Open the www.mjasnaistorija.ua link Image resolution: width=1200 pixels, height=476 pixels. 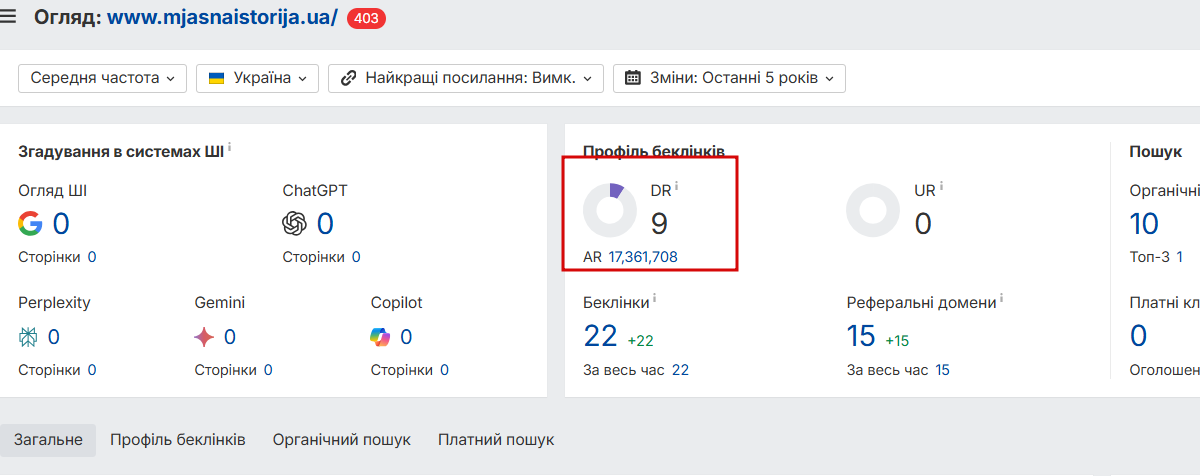coord(222,17)
